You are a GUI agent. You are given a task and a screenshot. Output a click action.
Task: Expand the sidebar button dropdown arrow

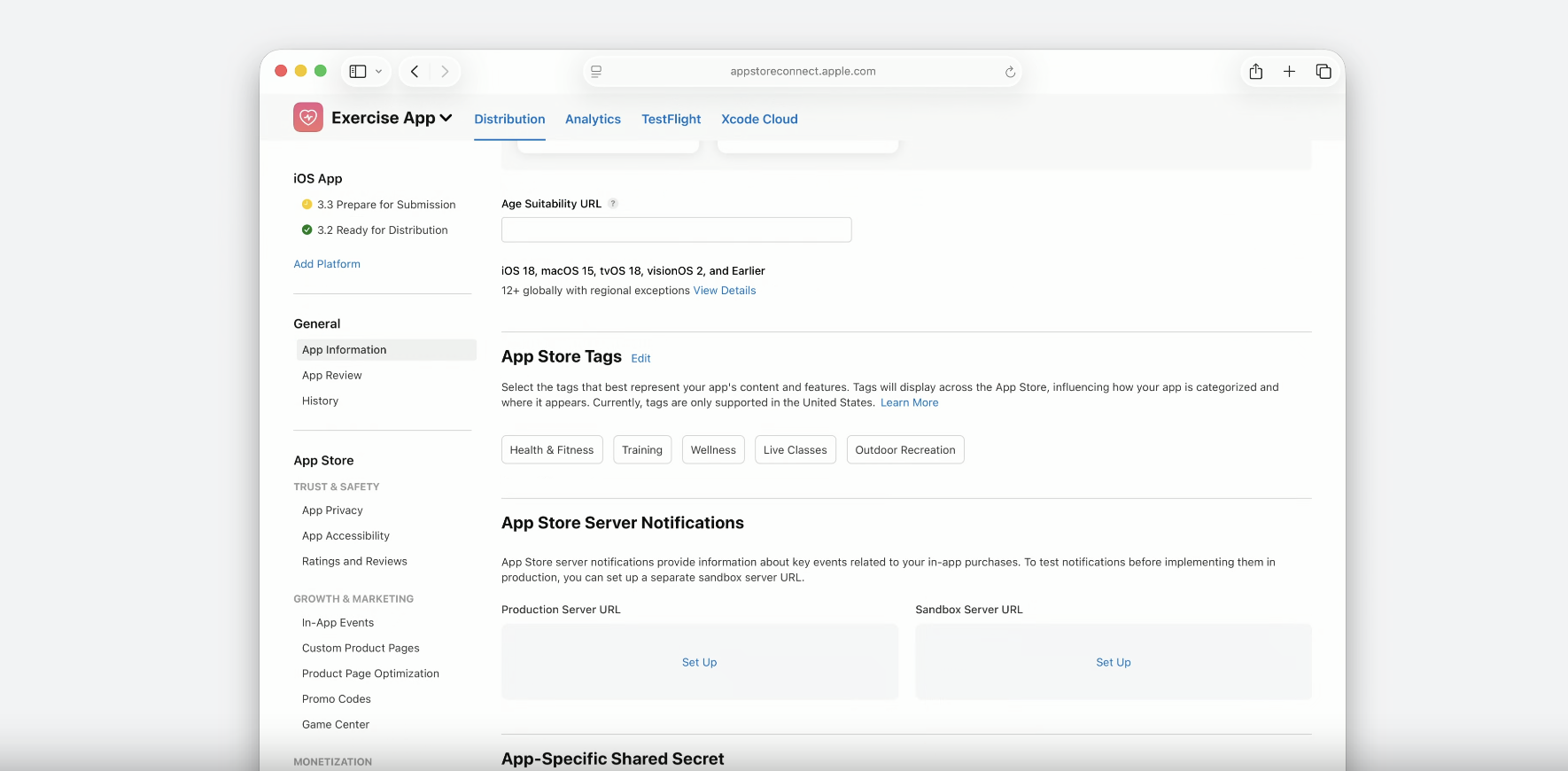click(x=378, y=72)
